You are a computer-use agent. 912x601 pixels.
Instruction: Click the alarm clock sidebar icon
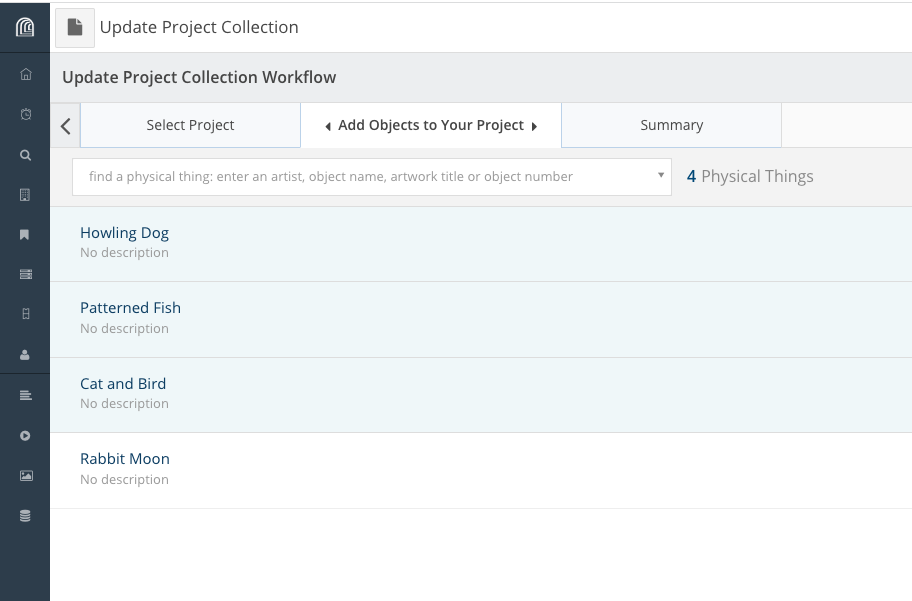tap(26, 114)
